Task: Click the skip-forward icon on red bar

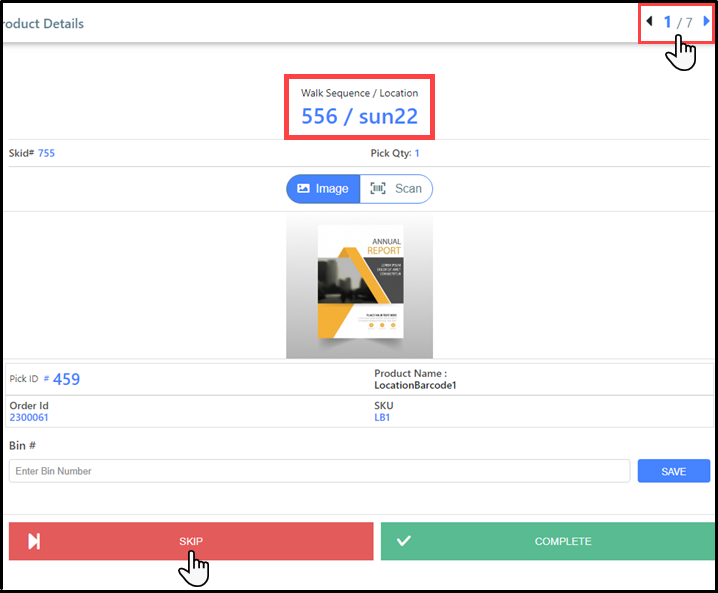Action: pos(34,541)
